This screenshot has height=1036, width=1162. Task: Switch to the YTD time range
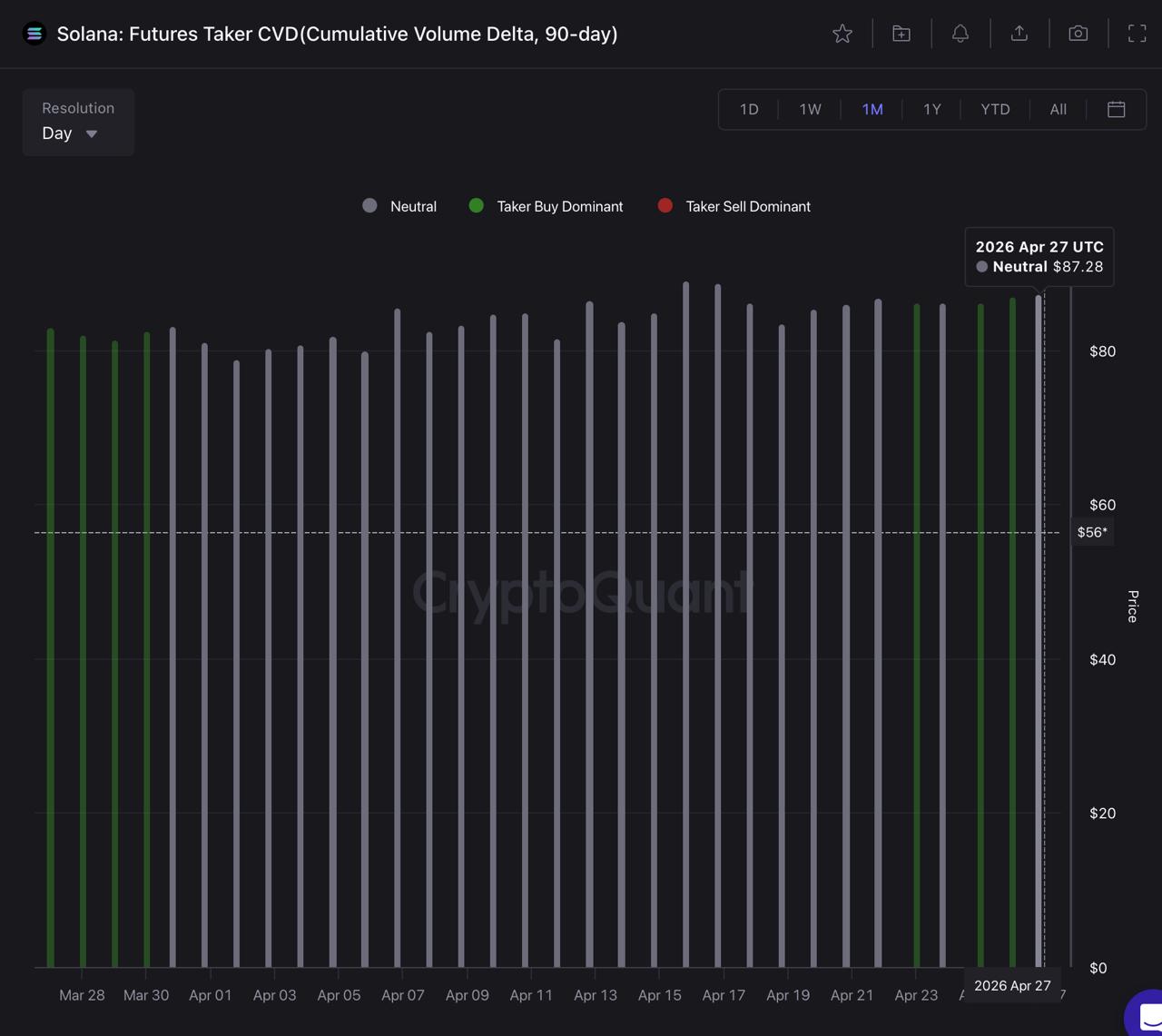995,109
